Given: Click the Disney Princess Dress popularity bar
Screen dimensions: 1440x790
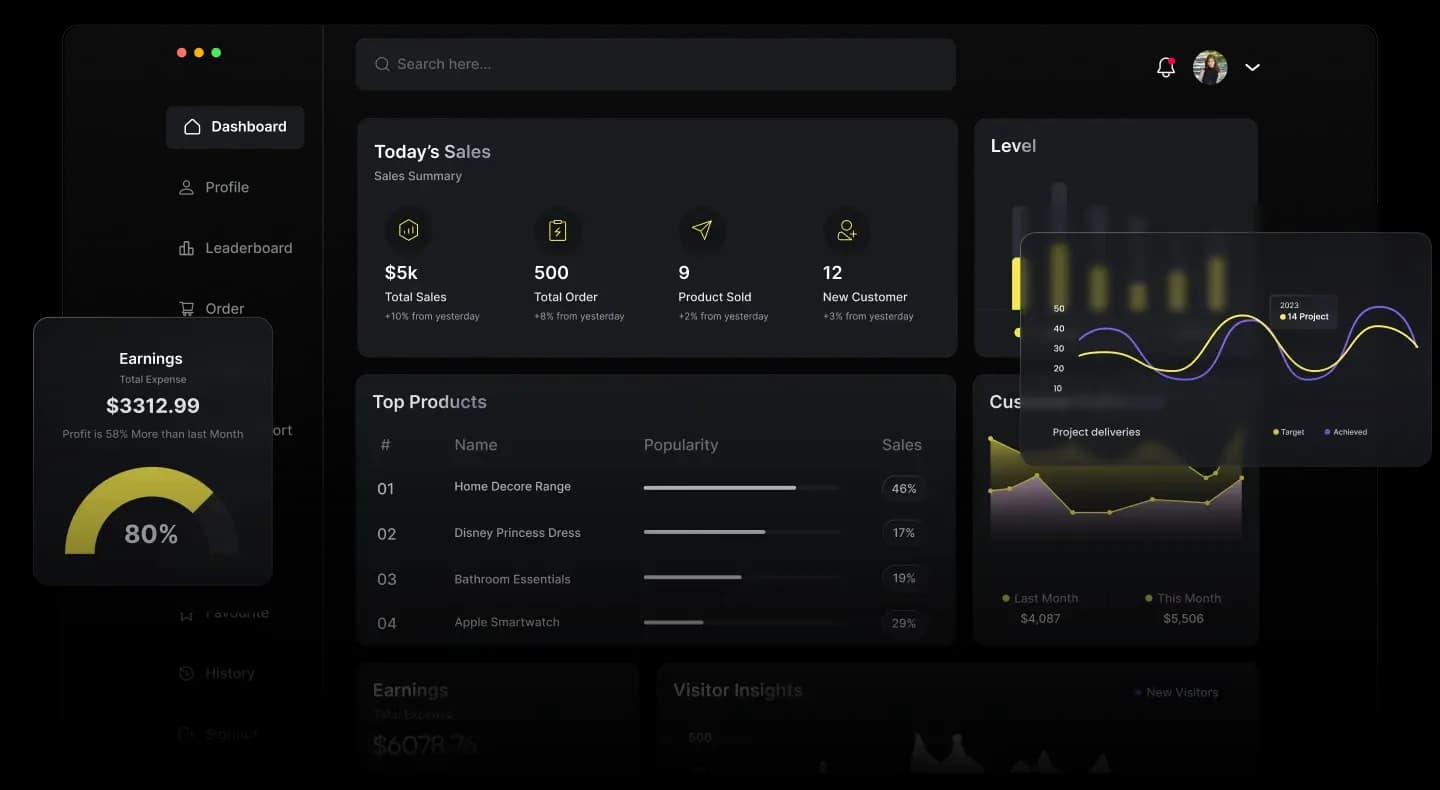Looking at the screenshot, I should 741,532.
